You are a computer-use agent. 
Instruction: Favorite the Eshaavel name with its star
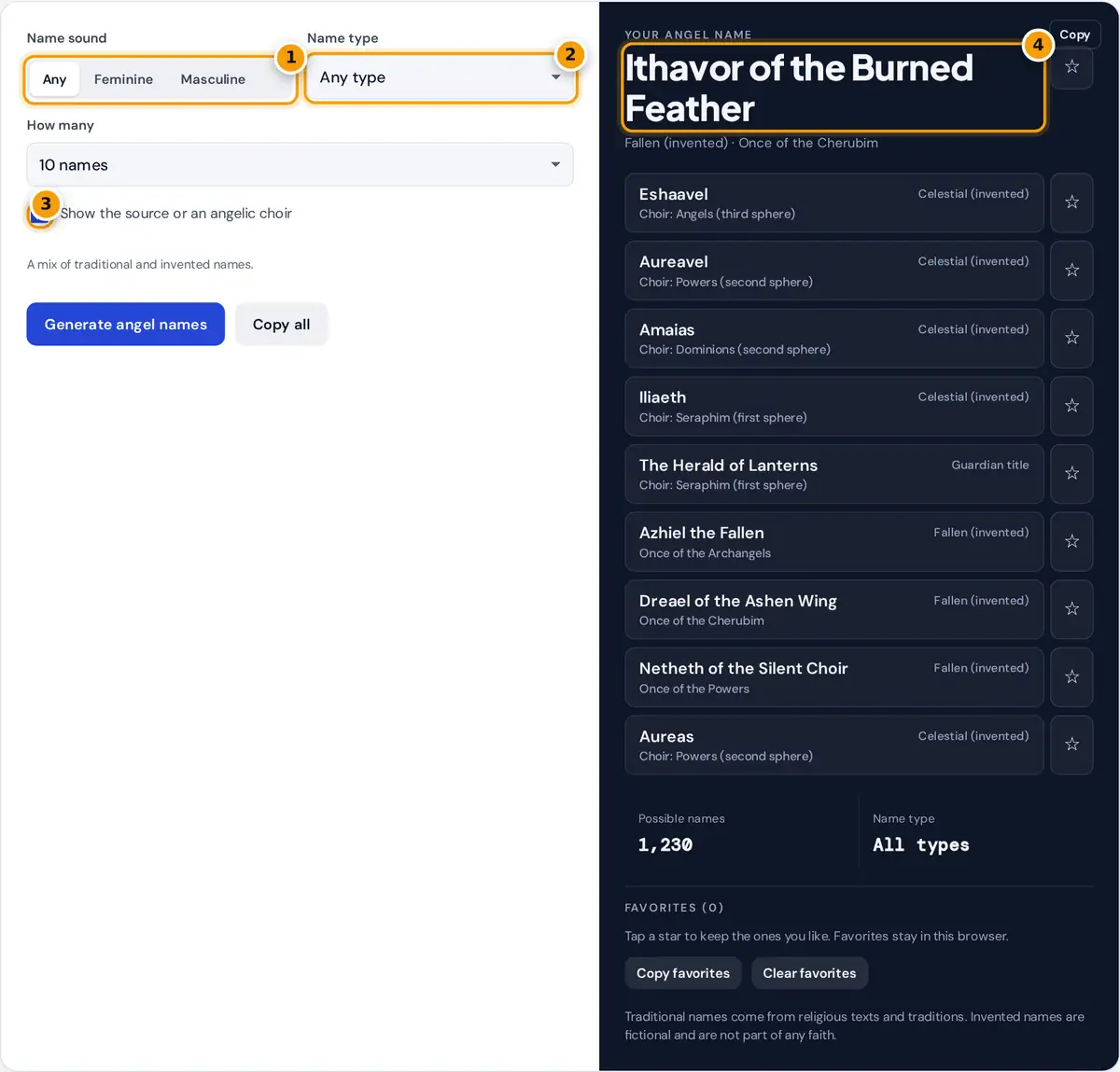coord(1071,202)
